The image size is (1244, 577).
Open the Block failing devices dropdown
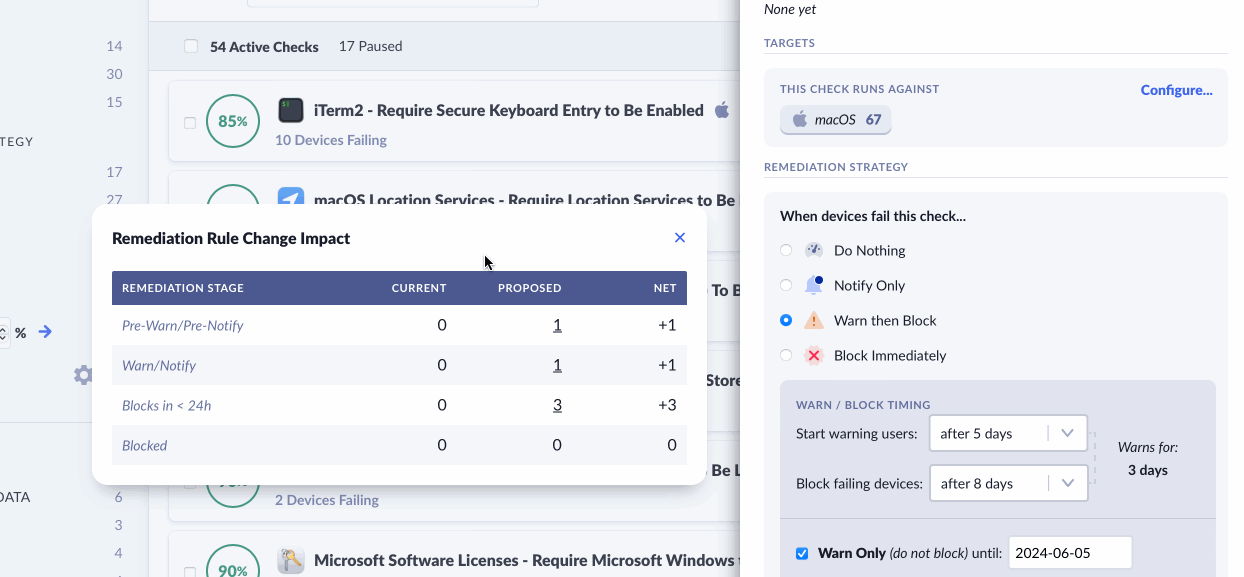pos(1007,483)
